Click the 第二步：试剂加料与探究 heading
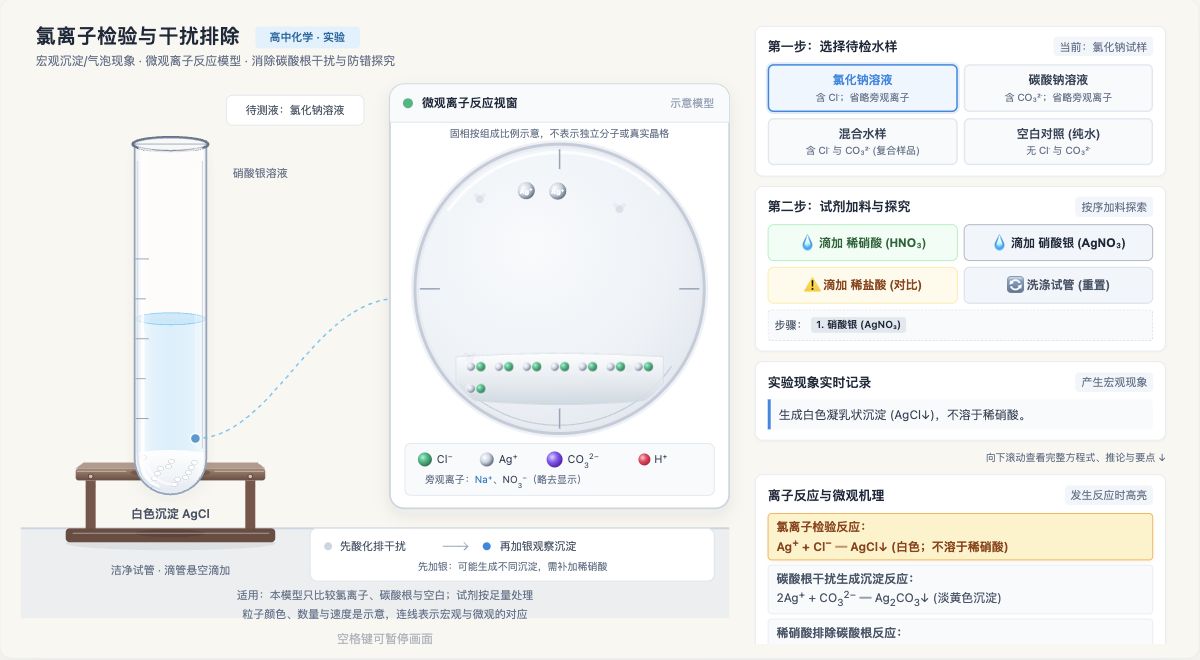 coord(839,207)
